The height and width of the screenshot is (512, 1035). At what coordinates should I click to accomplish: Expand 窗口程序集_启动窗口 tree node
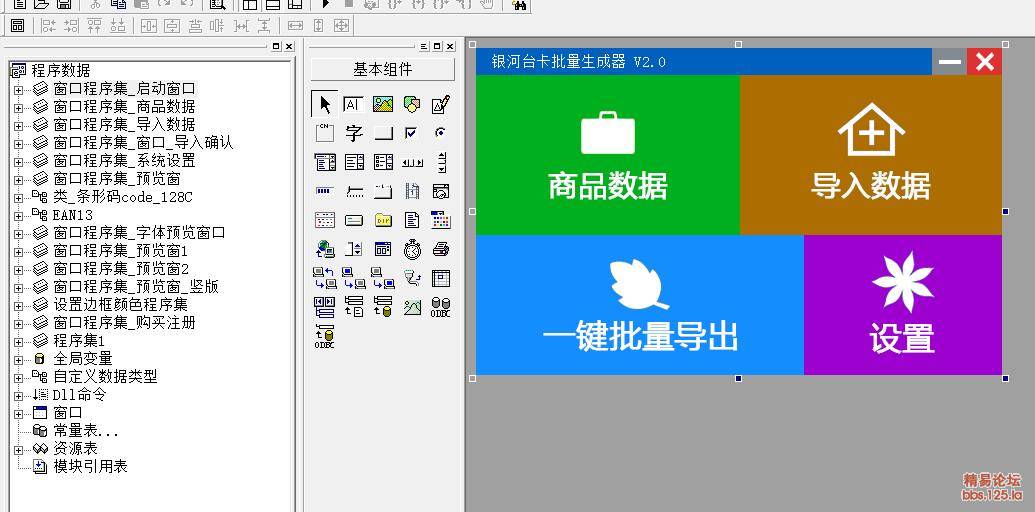(18, 89)
